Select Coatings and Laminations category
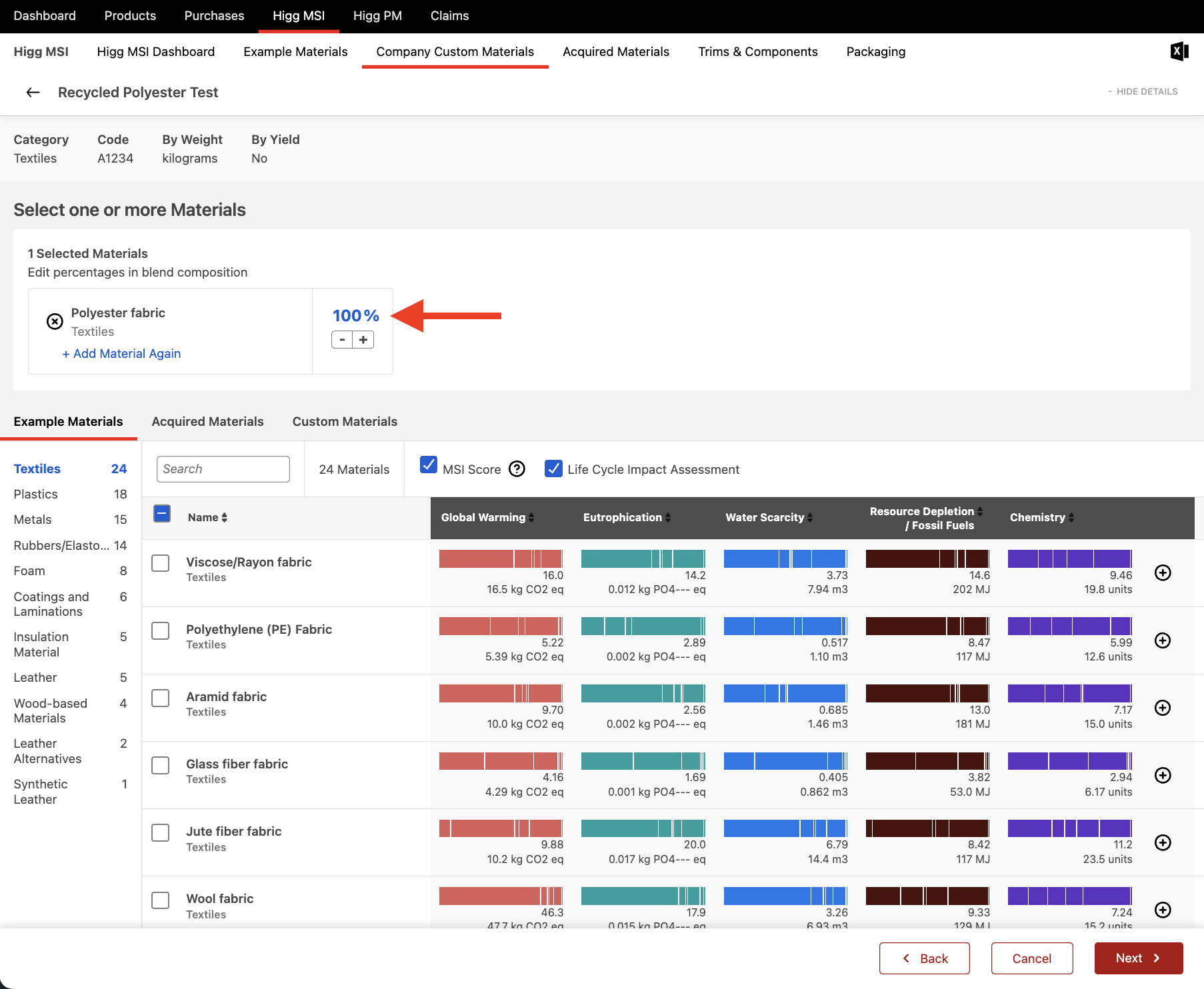Screen dimensions: 1204x989 coord(70,604)
